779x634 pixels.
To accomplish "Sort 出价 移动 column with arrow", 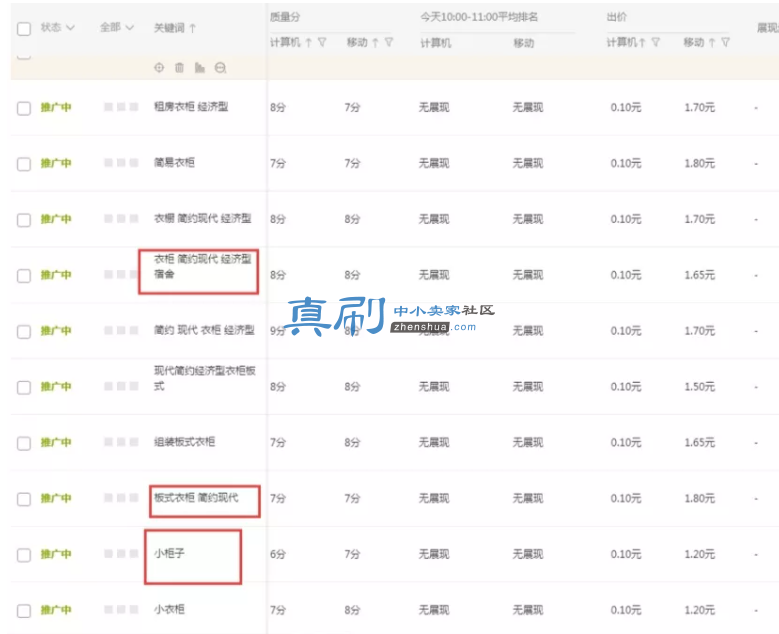I will pos(712,43).
